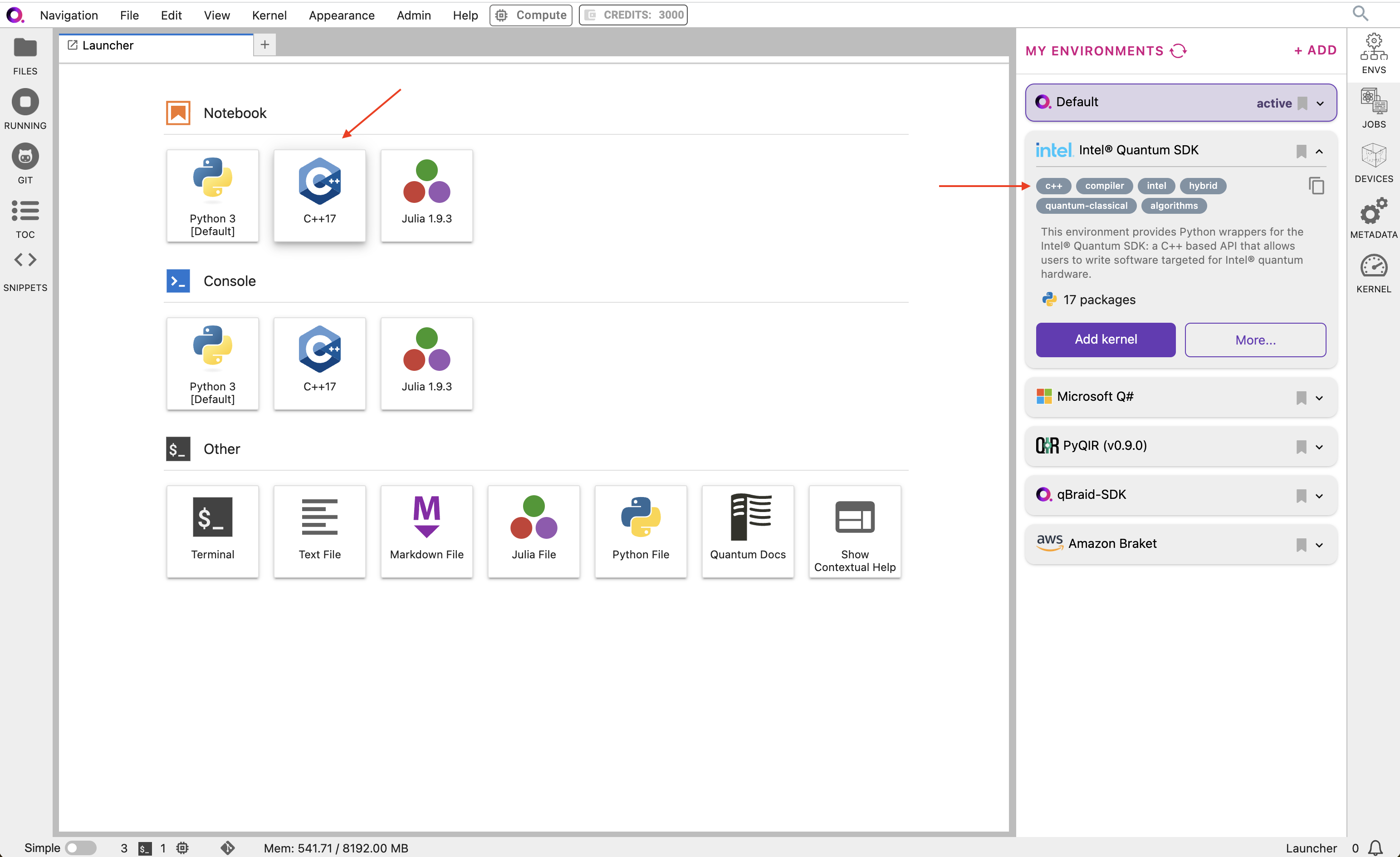Expand the Microsoft Q# environment

click(1319, 398)
